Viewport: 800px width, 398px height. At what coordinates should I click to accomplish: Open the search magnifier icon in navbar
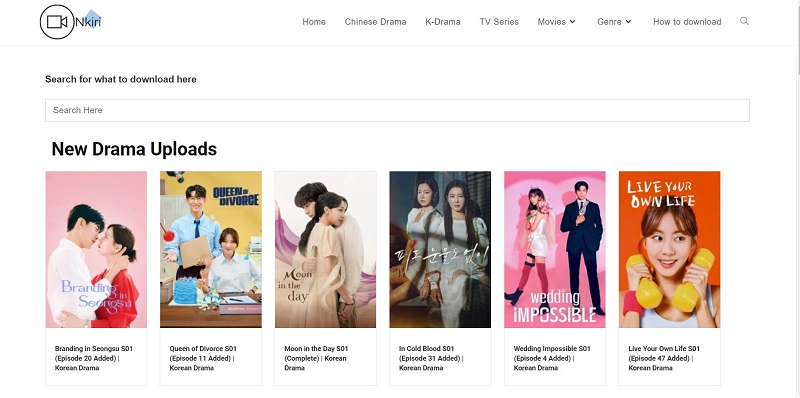pos(744,21)
